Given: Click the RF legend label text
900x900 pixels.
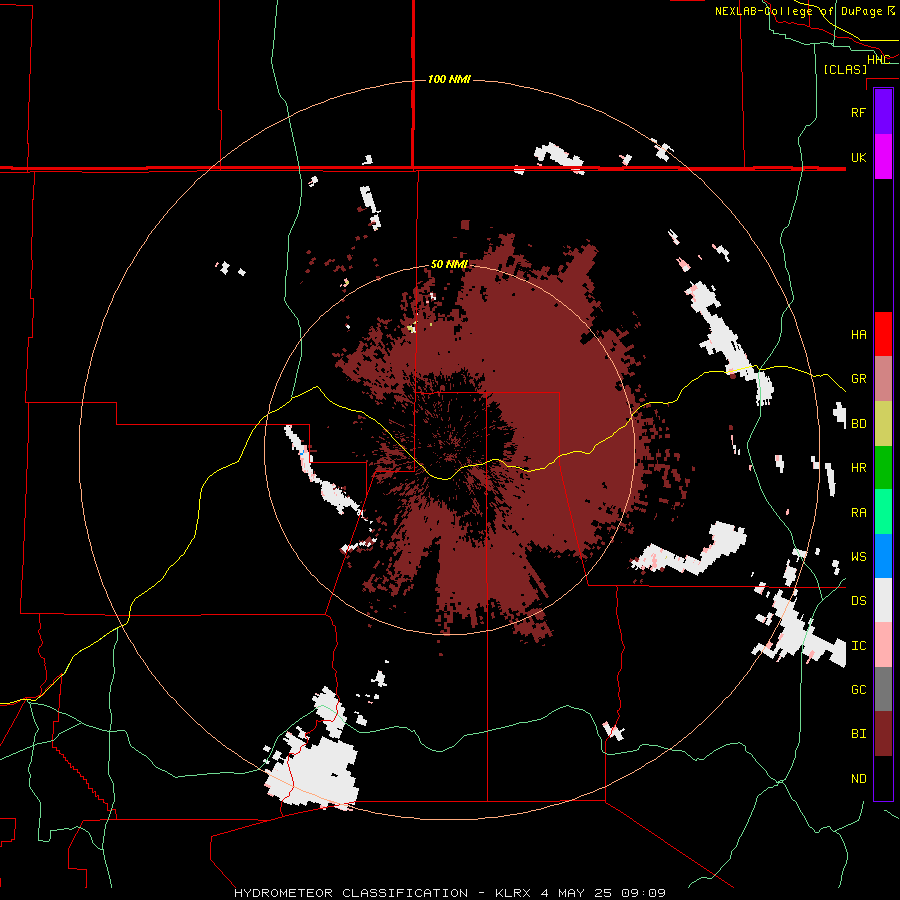Looking at the screenshot, I should pos(858,112).
